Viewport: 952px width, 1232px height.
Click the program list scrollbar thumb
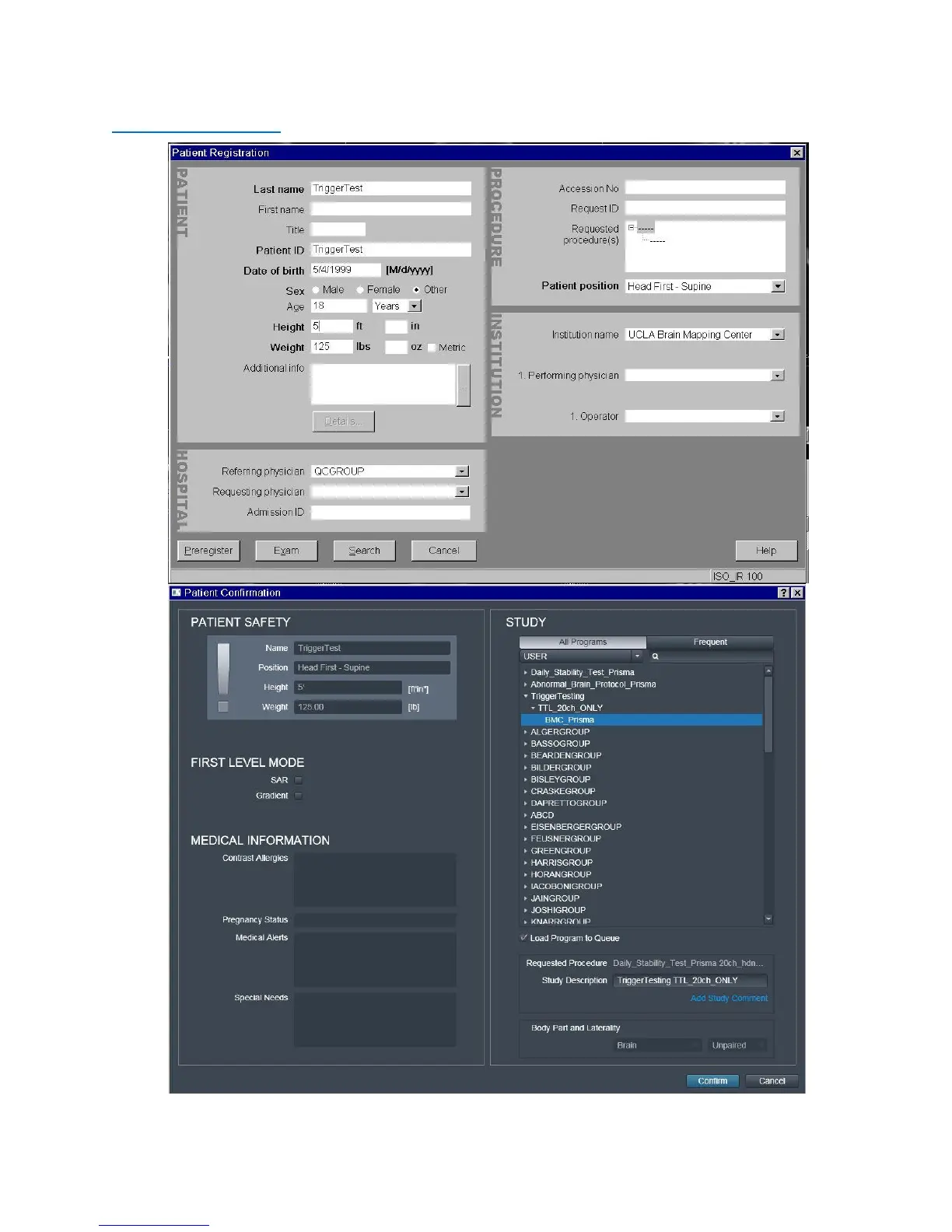(768, 713)
